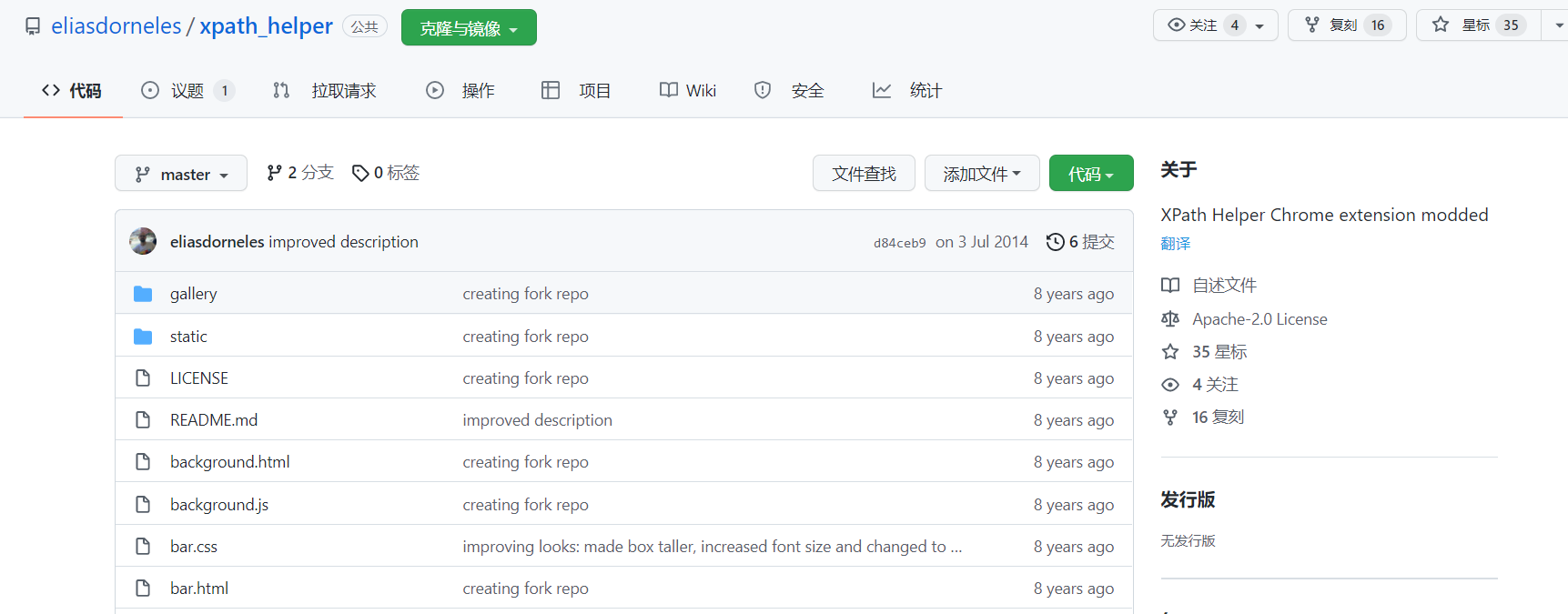The height and width of the screenshot is (614, 1568).
Task: Open the 添加文件 dropdown
Action: click(x=981, y=174)
